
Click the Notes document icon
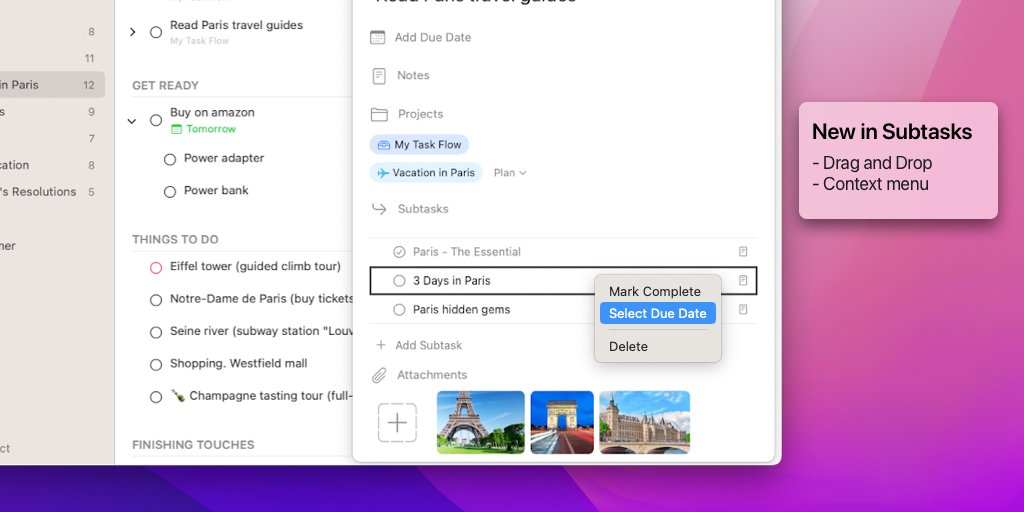point(379,76)
